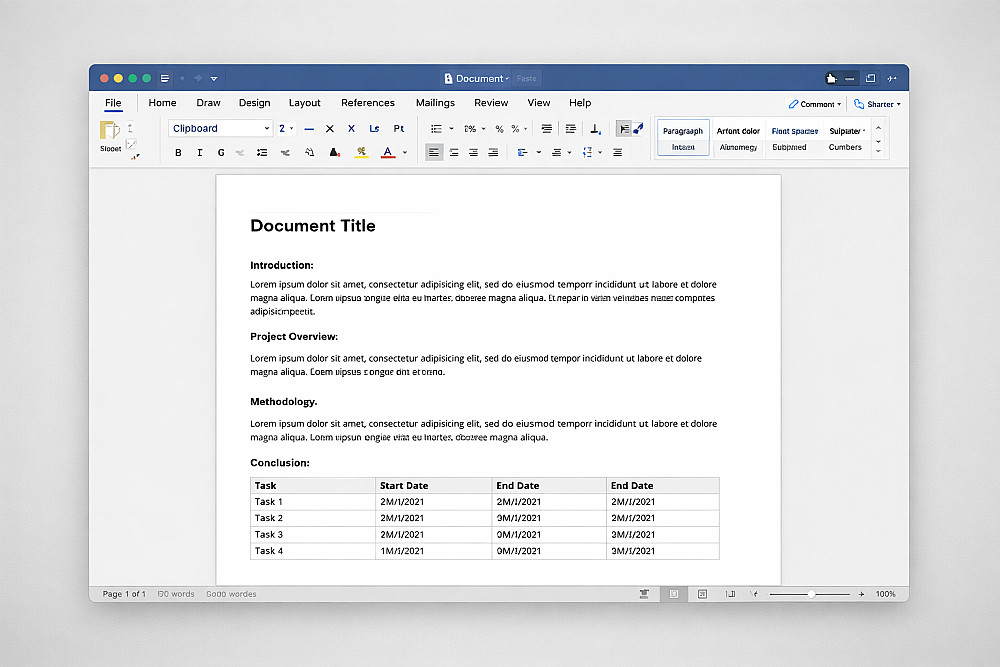Open quick access toolbar dropdown arrow
This screenshot has width=1000, height=667.
click(x=214, y=78)
